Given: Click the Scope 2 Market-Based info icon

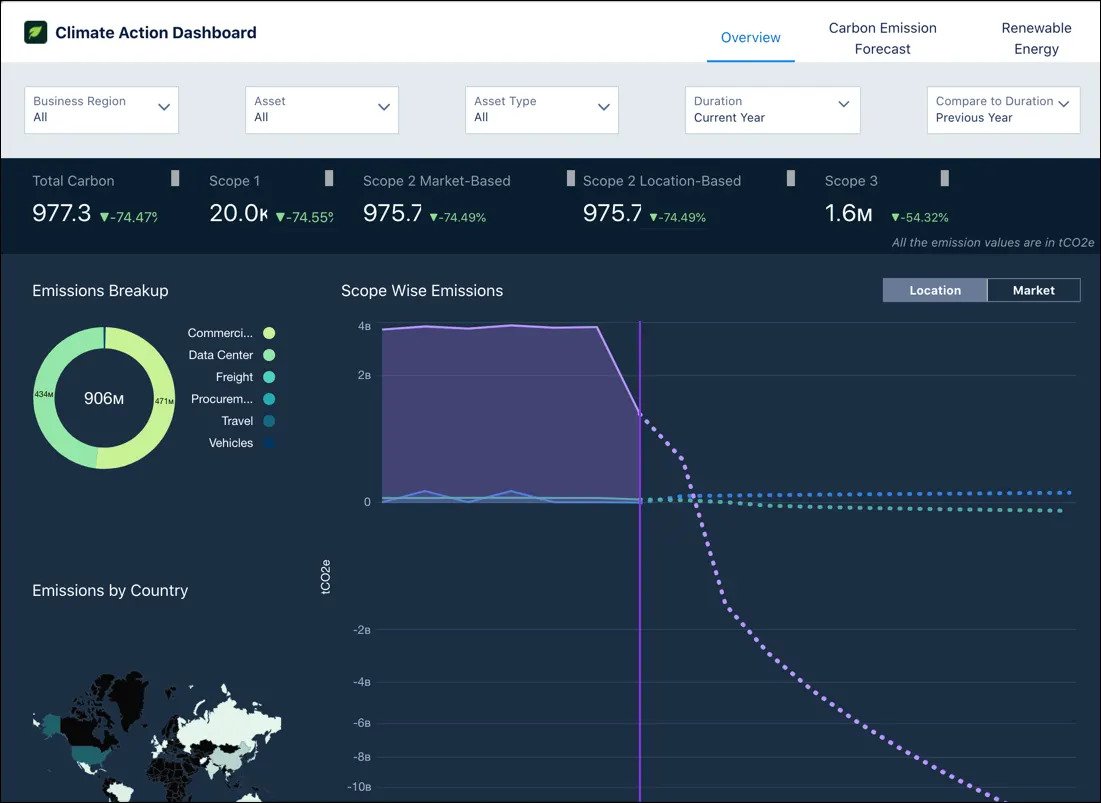Looking at the screenshot, I should pyautogui.click(x=569, y=177).
